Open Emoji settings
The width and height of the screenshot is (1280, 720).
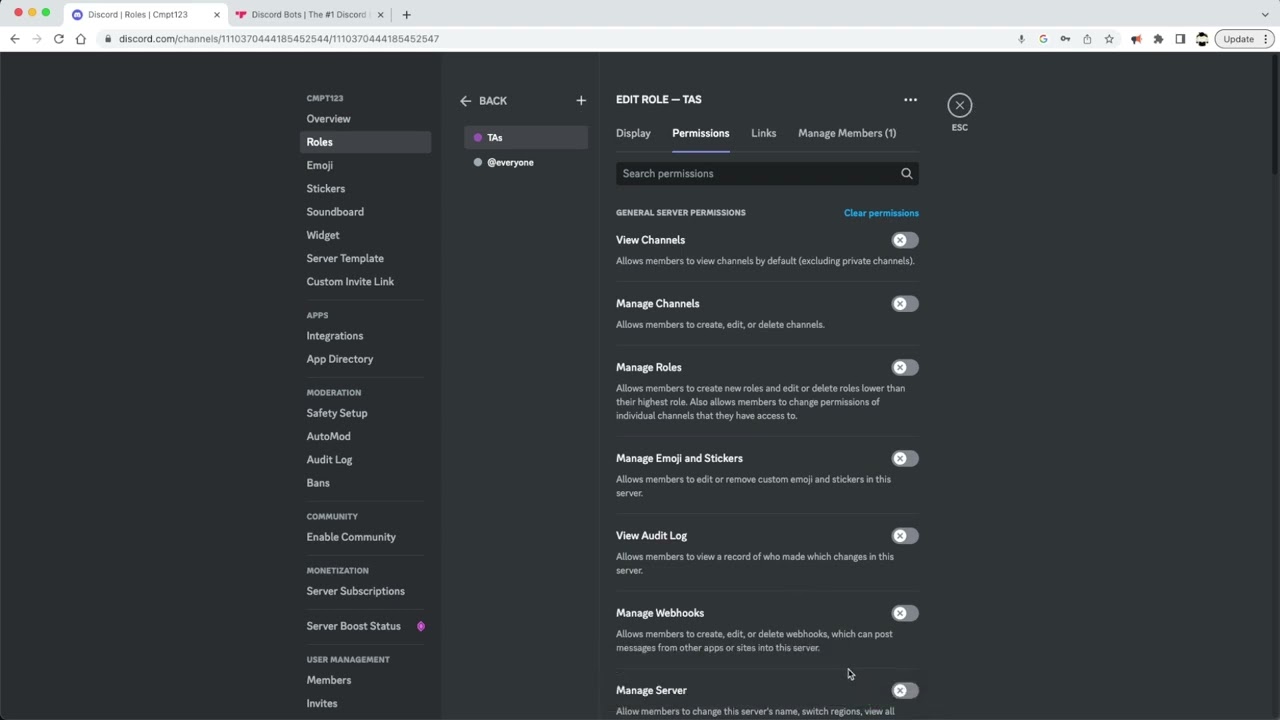click(x=365, y=165)
